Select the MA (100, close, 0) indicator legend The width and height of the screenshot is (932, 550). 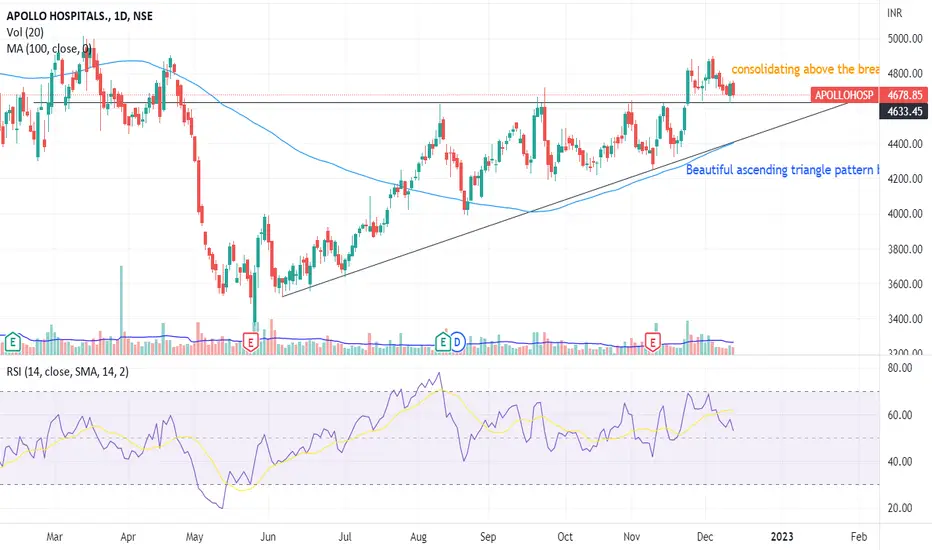[x=49, y=49]
